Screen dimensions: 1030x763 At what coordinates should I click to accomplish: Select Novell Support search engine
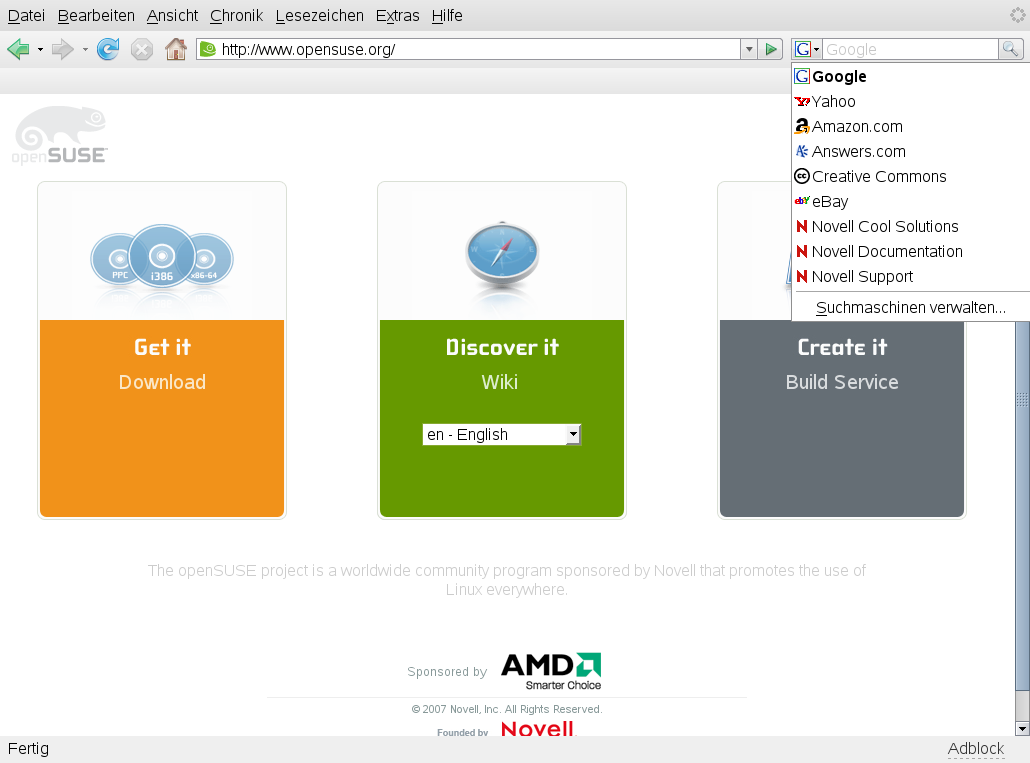[x=910, y=276]
